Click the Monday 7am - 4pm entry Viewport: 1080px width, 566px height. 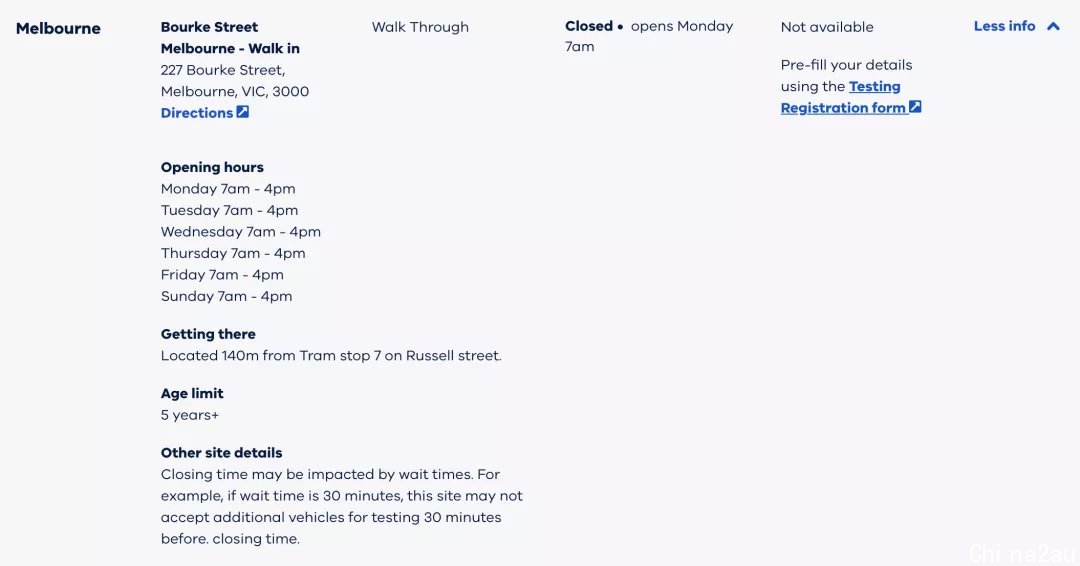coord(228,189)
